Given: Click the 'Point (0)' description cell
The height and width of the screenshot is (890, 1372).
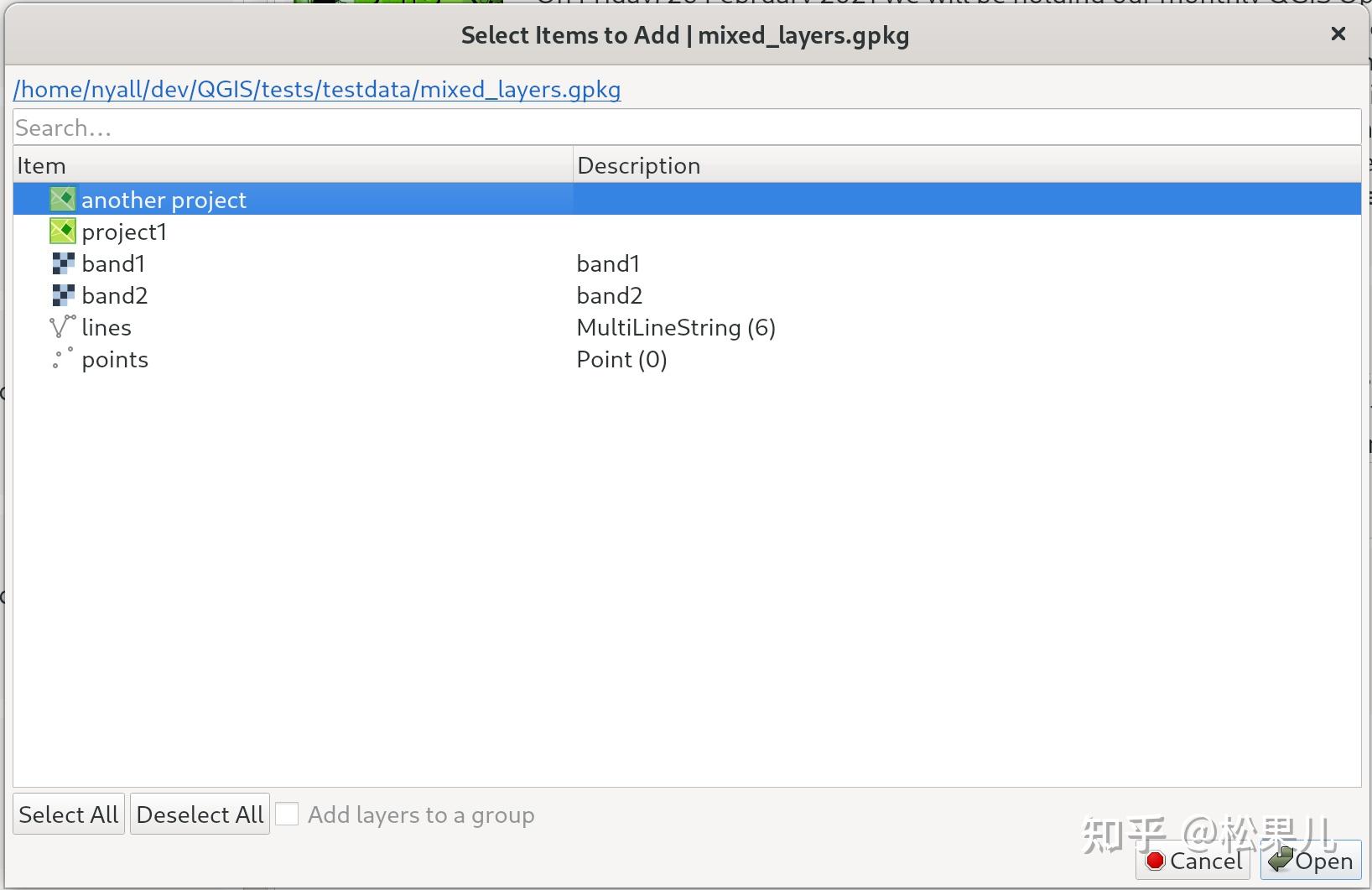Looking at the screenshot, I should coord(621,360).
